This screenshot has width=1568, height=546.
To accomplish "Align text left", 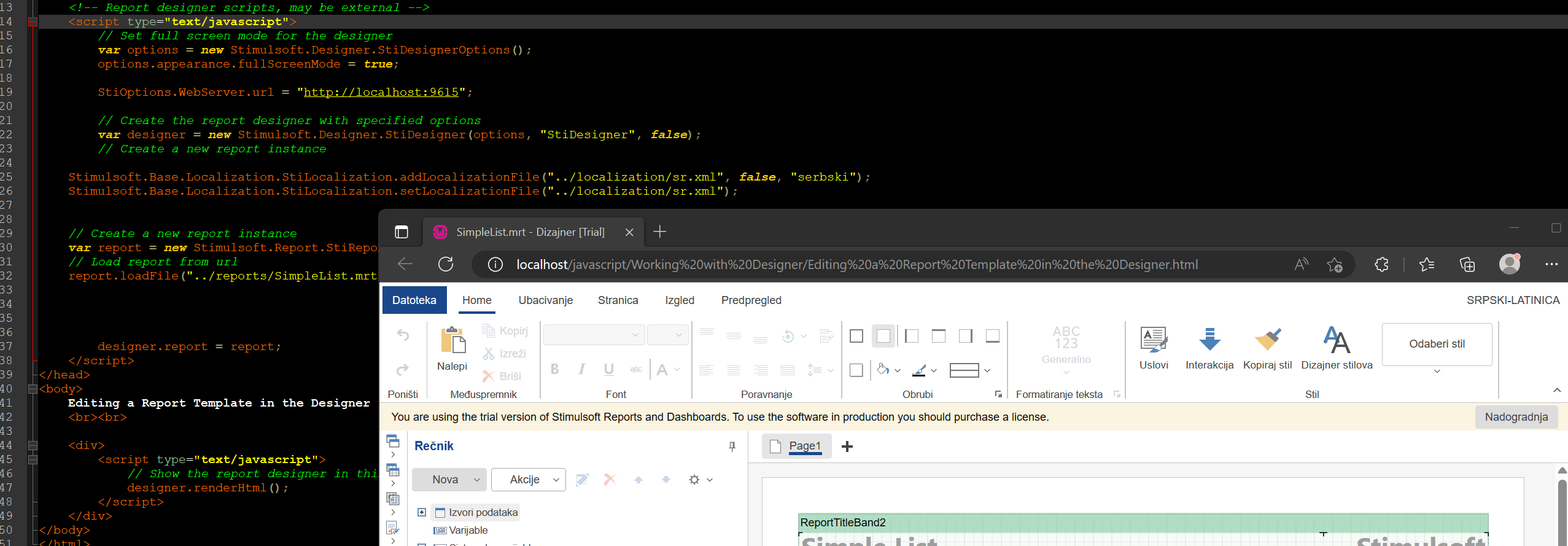I will tap(707, 370).
